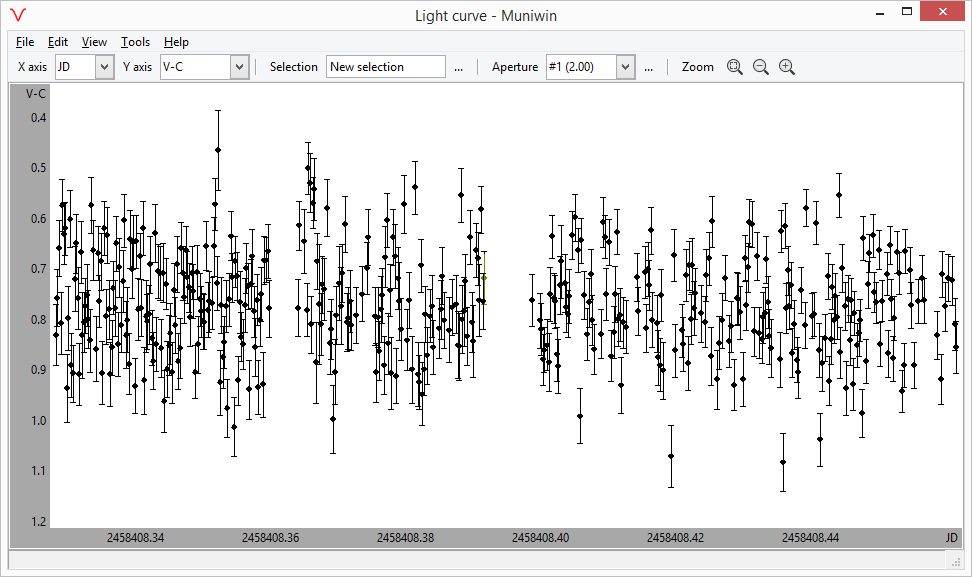The image size is (972, 577).
Task: Open the Help menu
Action: pyautogui.click(x=176, y=42)
